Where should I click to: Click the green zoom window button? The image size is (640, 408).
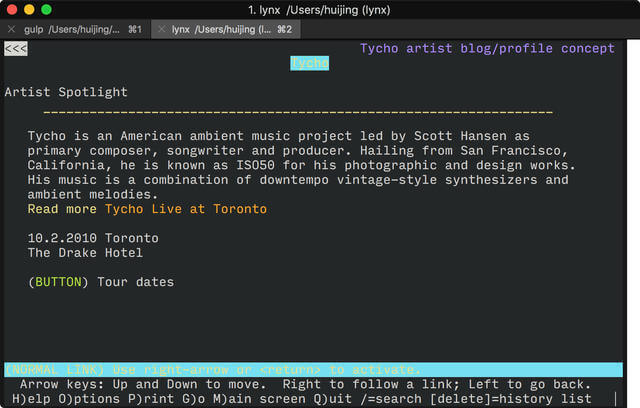[x=47, y=9]
